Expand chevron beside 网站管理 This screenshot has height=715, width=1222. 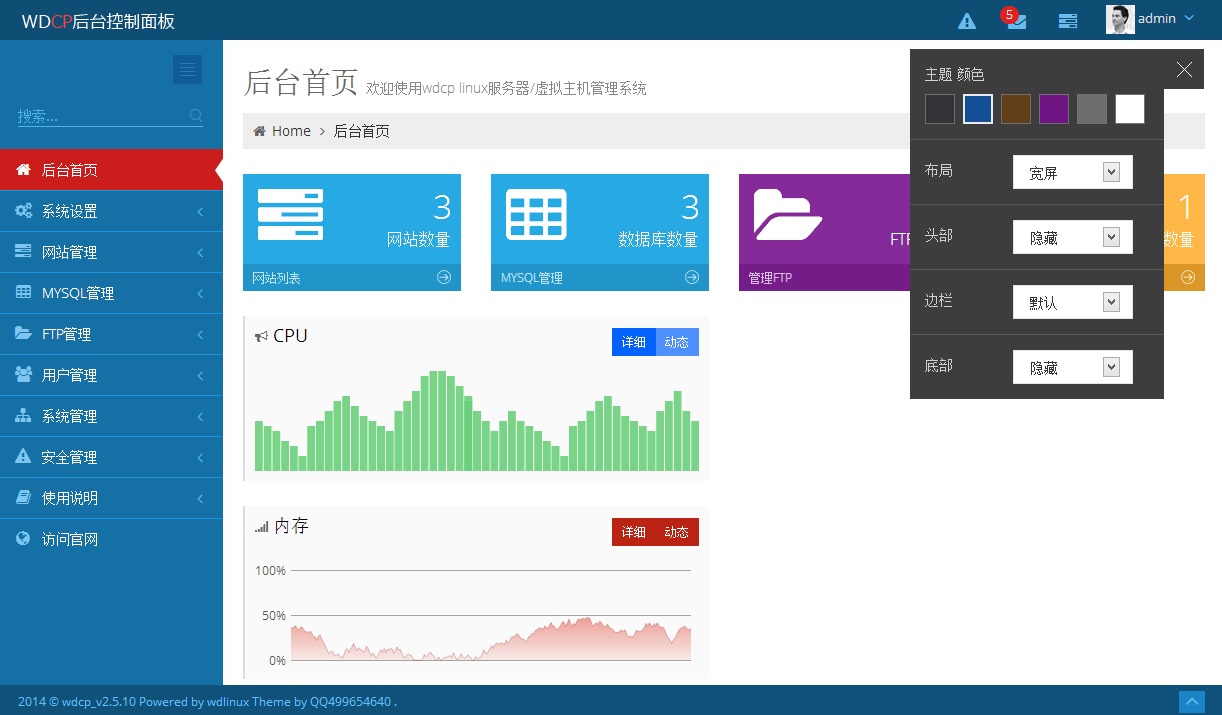coord(200,253)
